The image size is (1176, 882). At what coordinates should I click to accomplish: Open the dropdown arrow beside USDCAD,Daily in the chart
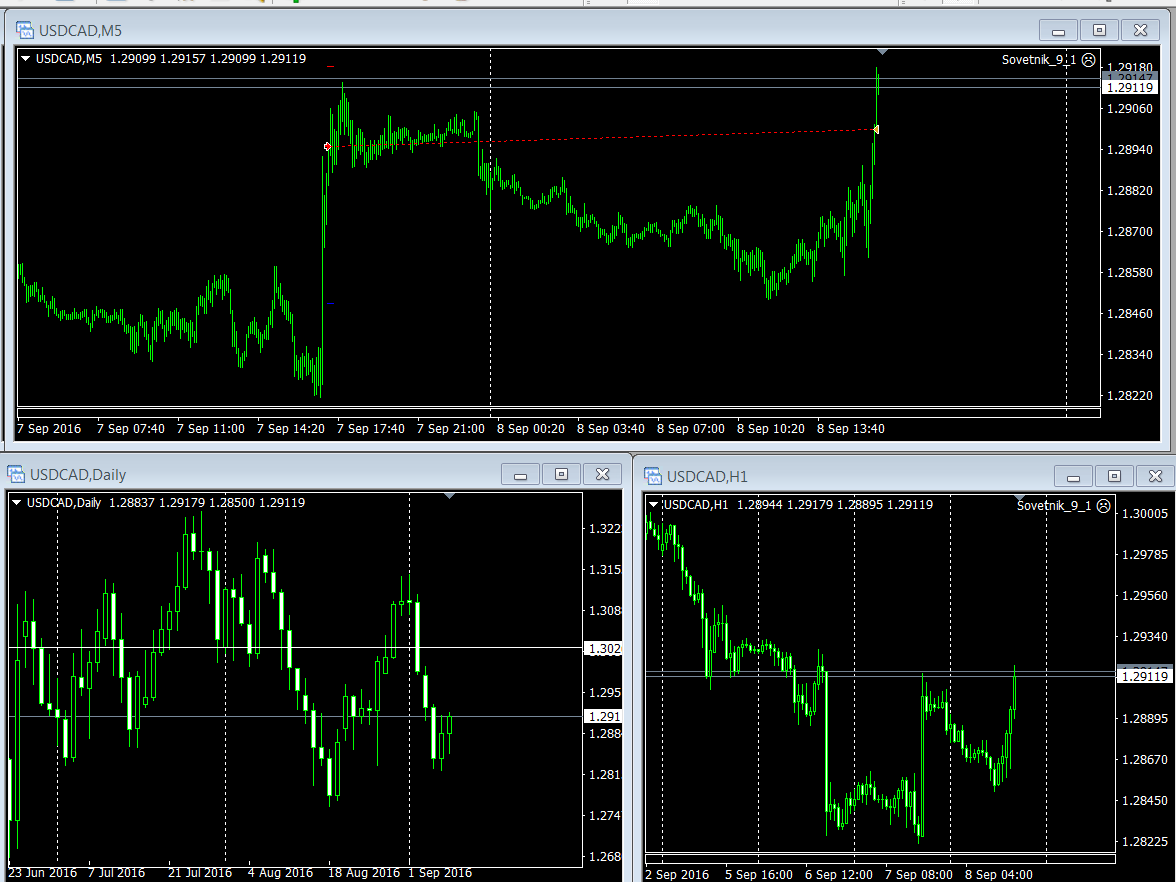16,502
